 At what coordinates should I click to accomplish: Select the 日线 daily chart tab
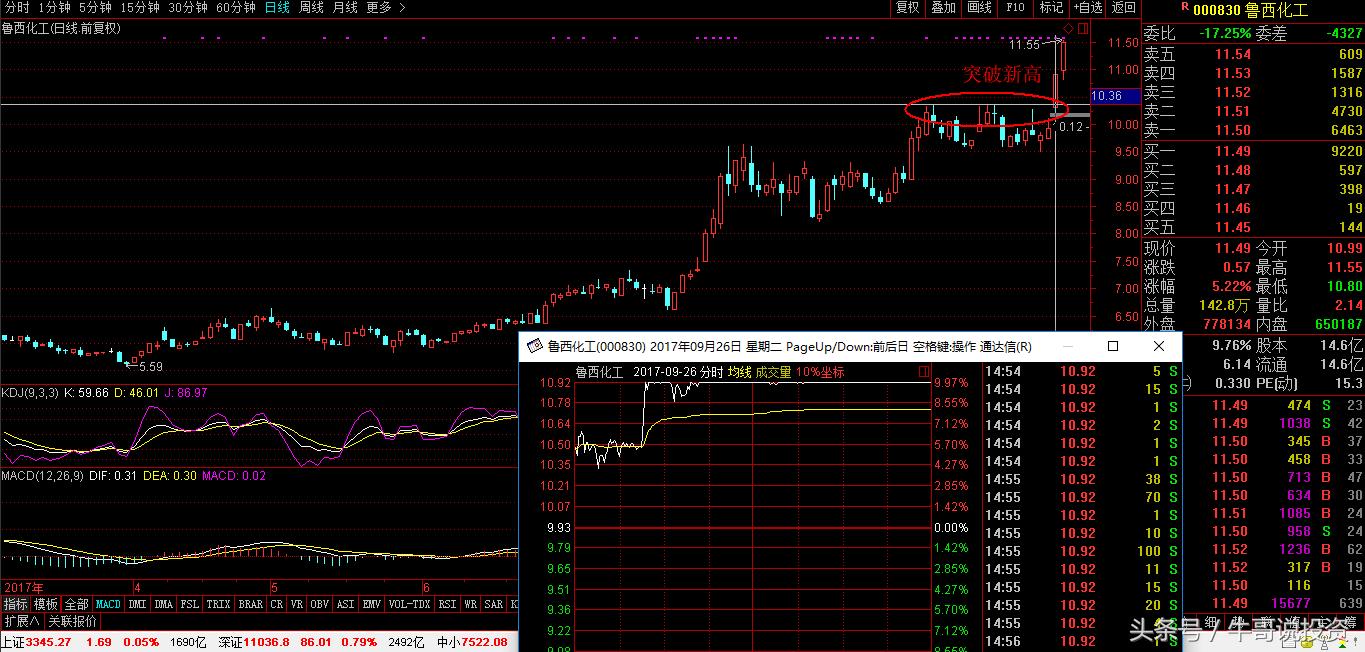tap(278, 7)
